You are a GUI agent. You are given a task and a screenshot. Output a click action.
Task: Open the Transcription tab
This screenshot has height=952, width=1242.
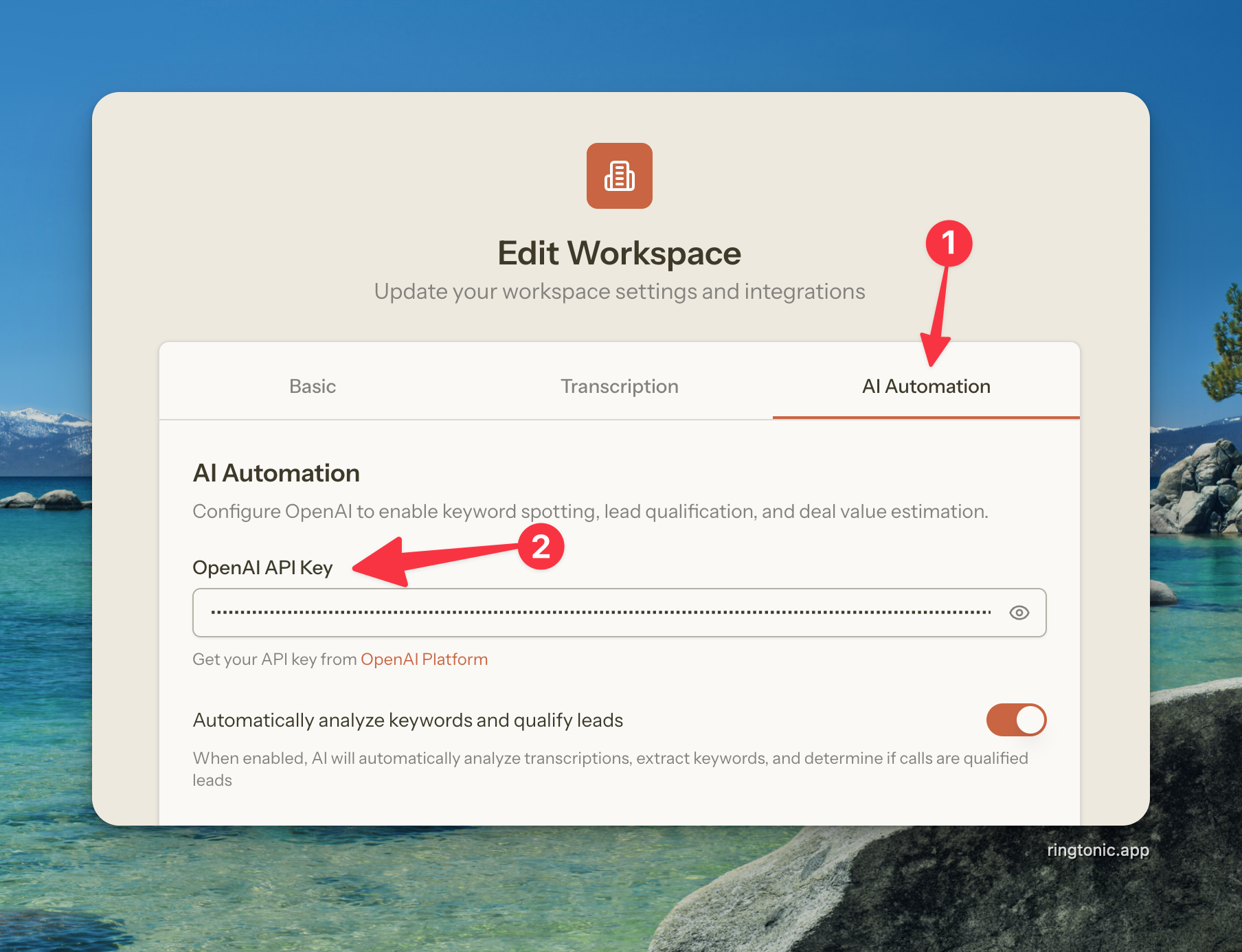tap(619, 386)
